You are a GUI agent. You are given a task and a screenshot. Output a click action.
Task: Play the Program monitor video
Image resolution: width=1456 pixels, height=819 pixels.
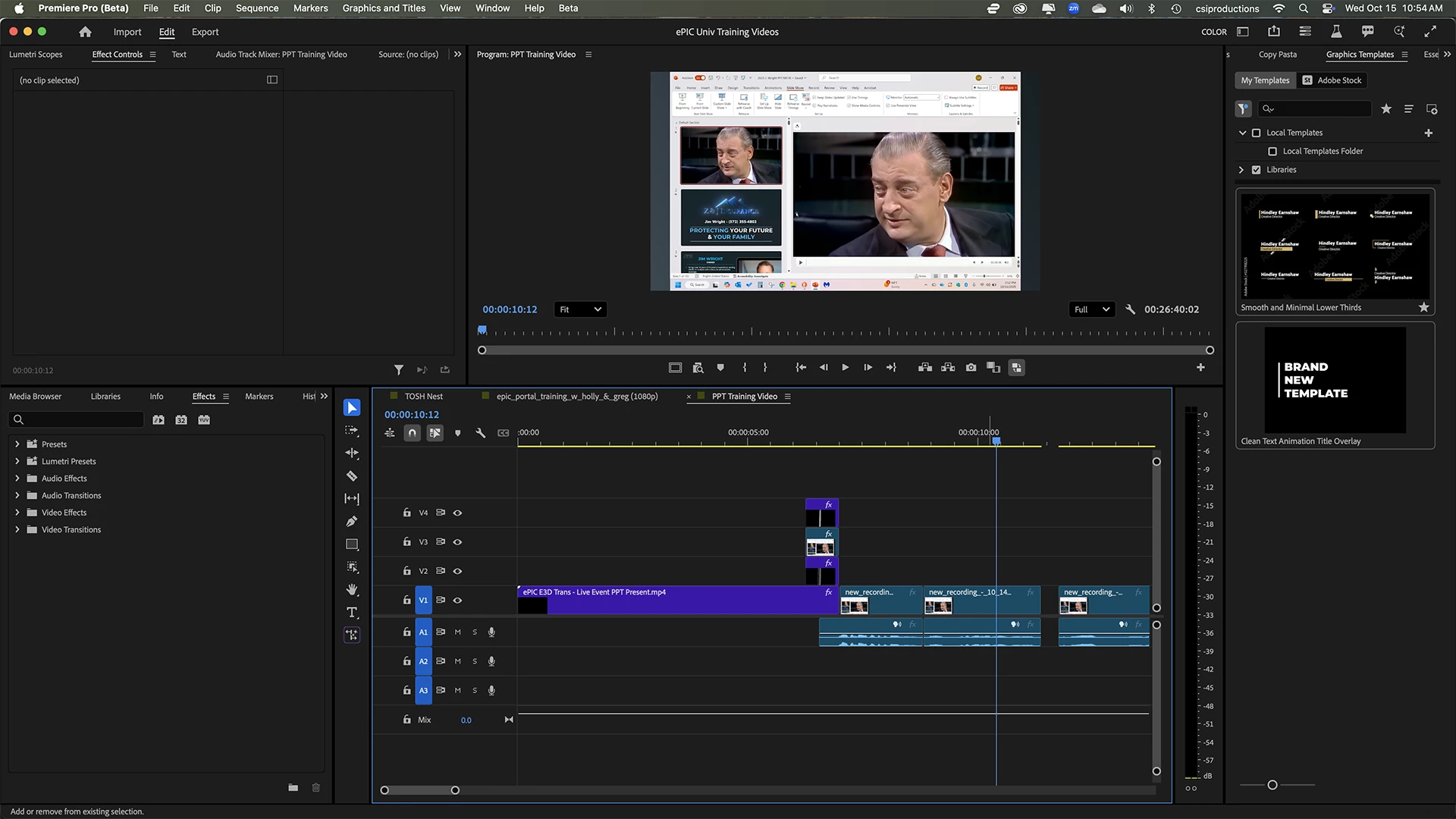pyautogui.click(x=846, y=368)
